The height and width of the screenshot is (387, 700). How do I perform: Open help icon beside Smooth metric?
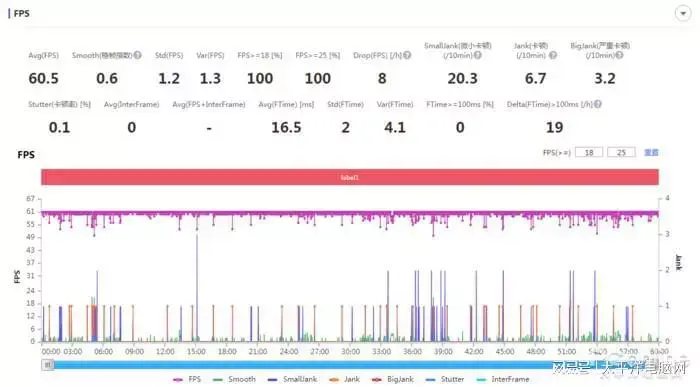coord(138,55)
